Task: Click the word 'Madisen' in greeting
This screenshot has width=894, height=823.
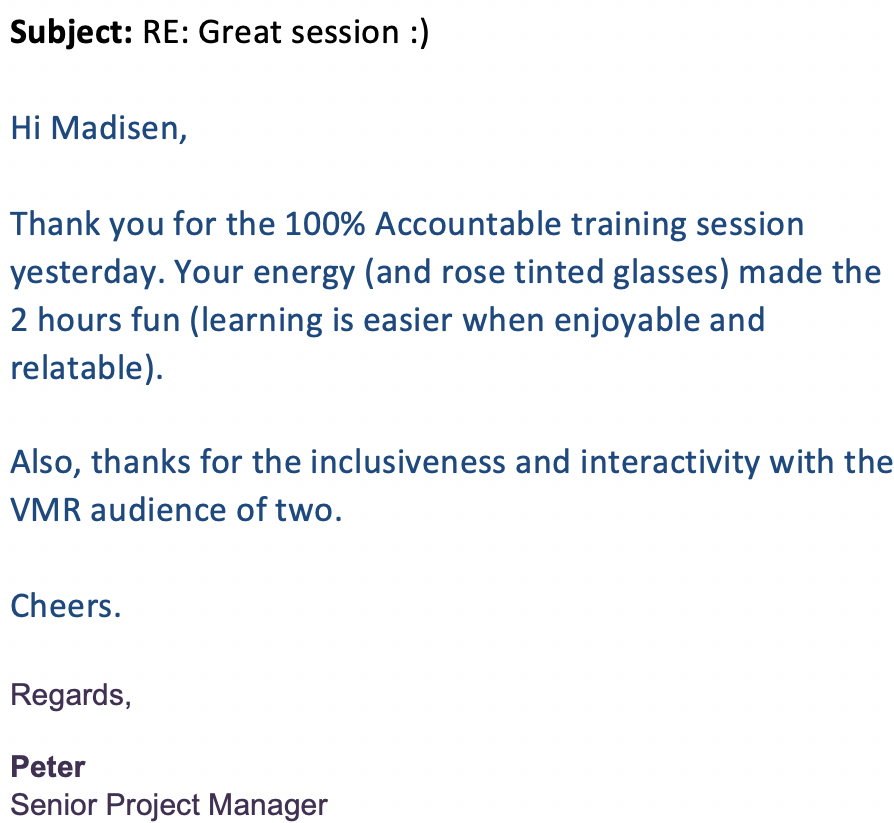Action: click(x=116, y=128)
